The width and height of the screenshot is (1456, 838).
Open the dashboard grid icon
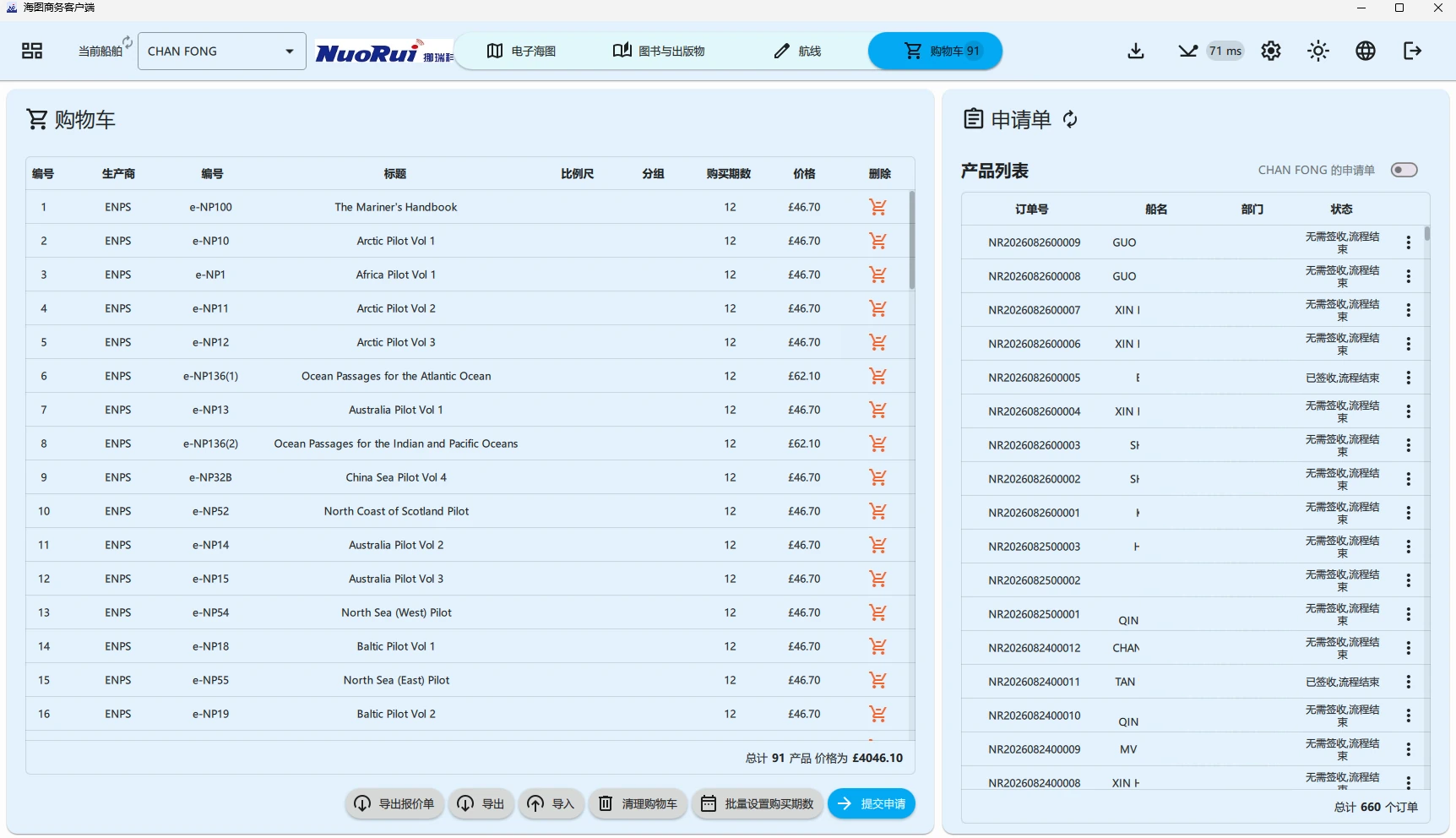coord(32,51)
